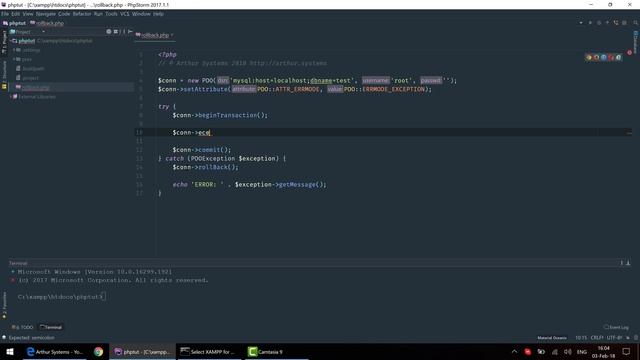
Task: Open the VCS menu
Action: (x=124, y=14)
